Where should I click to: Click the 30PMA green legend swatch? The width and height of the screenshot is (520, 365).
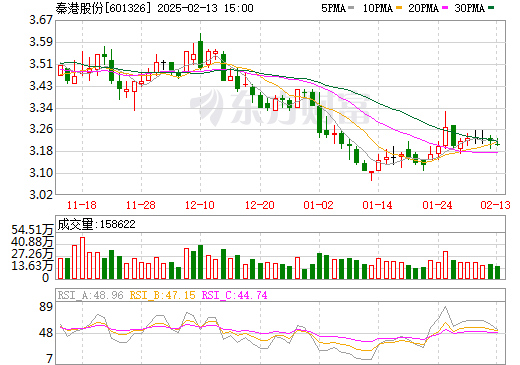(491, 8)
